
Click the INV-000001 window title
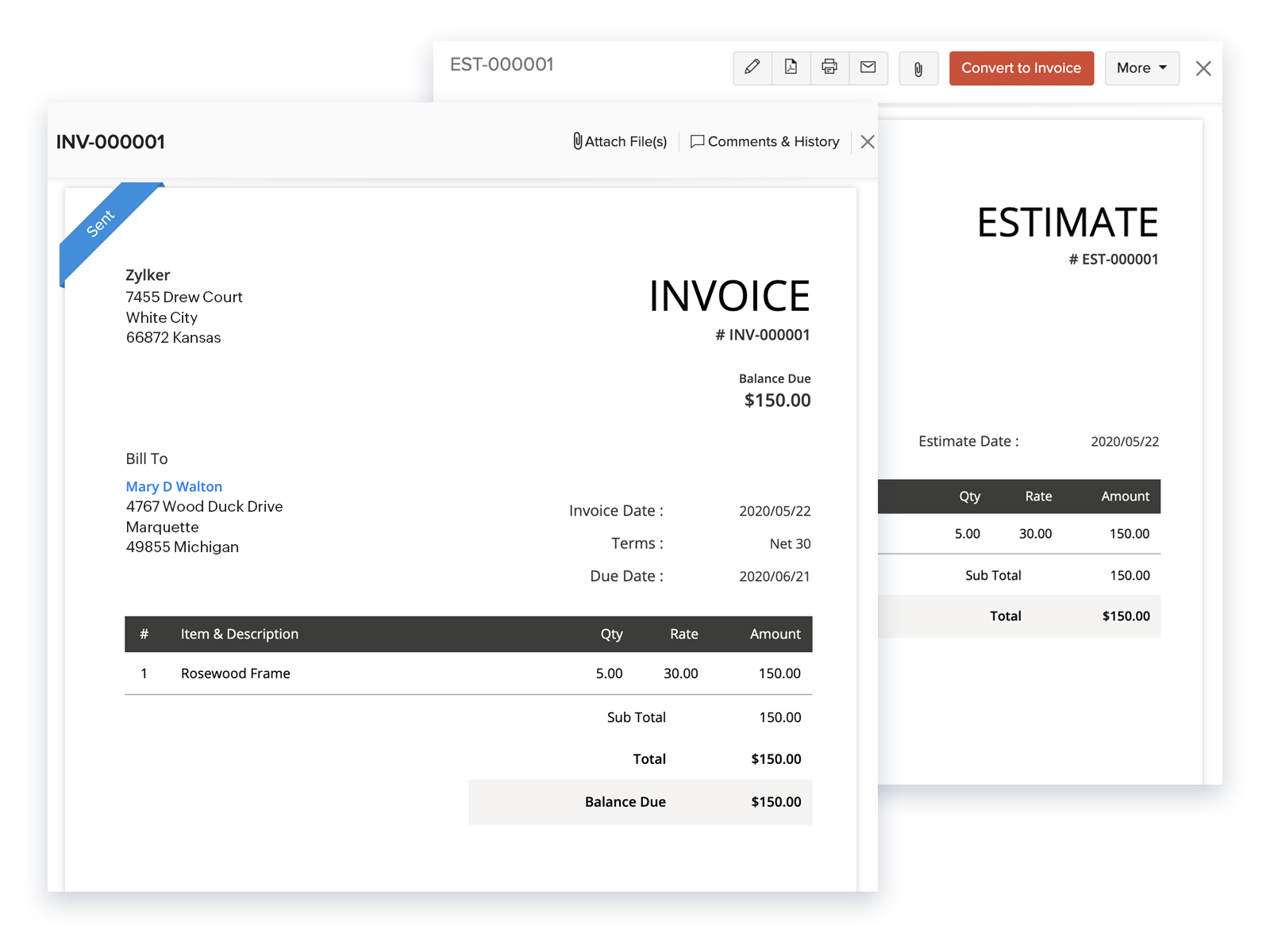[110, 142]
